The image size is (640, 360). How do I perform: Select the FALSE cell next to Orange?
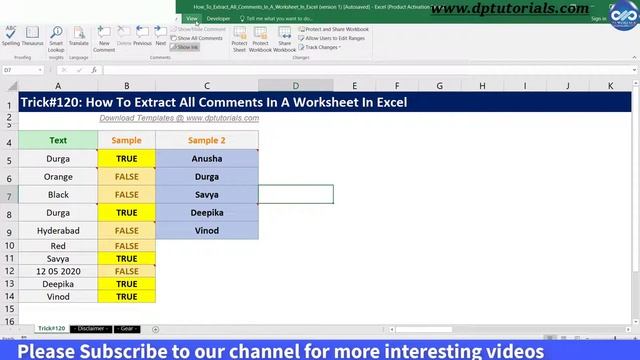127,177
